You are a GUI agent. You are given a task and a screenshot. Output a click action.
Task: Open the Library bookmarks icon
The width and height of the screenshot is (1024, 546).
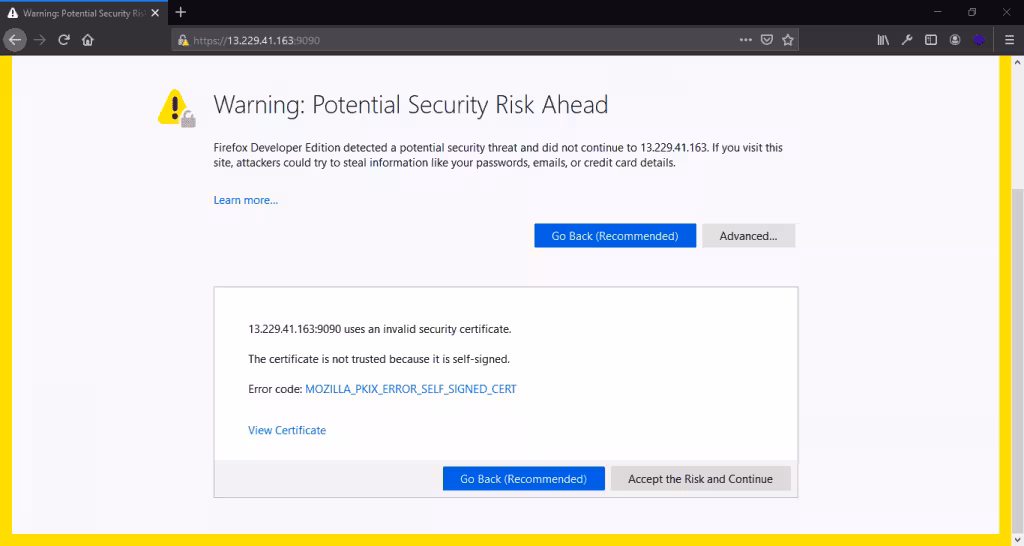pos(883,40)
